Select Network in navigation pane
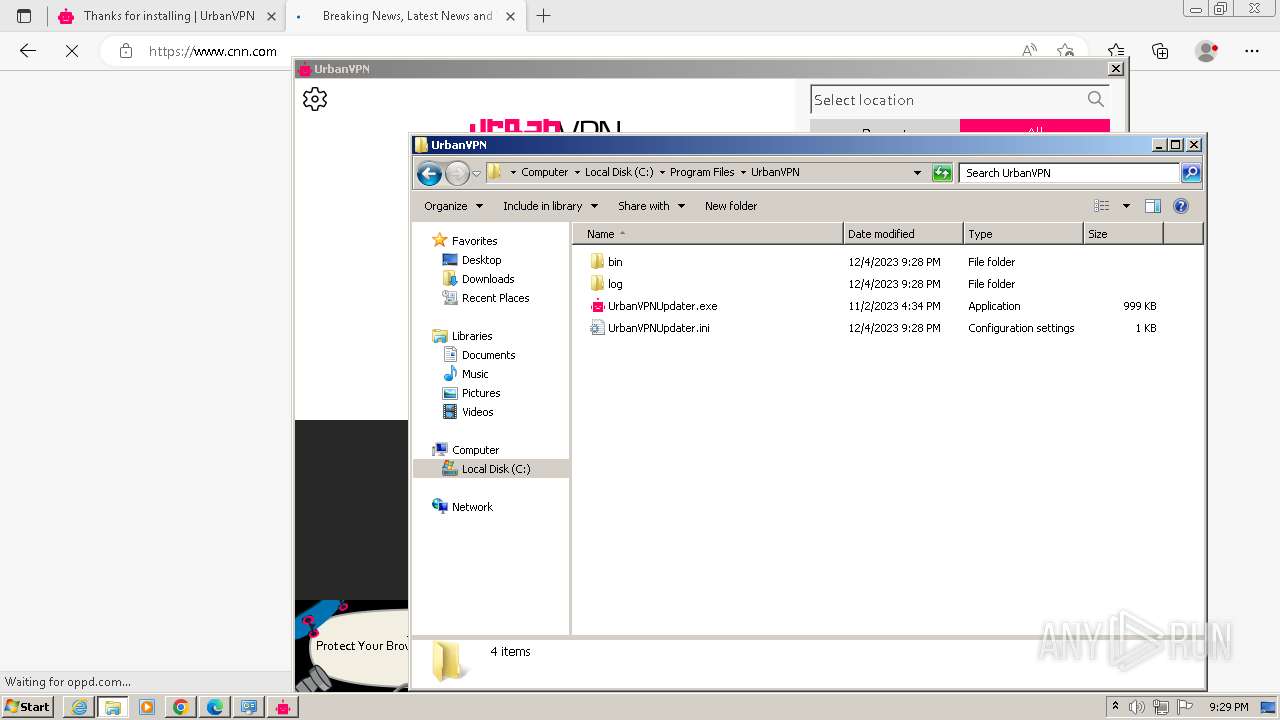Viewport: 1280px width, 720px height. (462, 507)
